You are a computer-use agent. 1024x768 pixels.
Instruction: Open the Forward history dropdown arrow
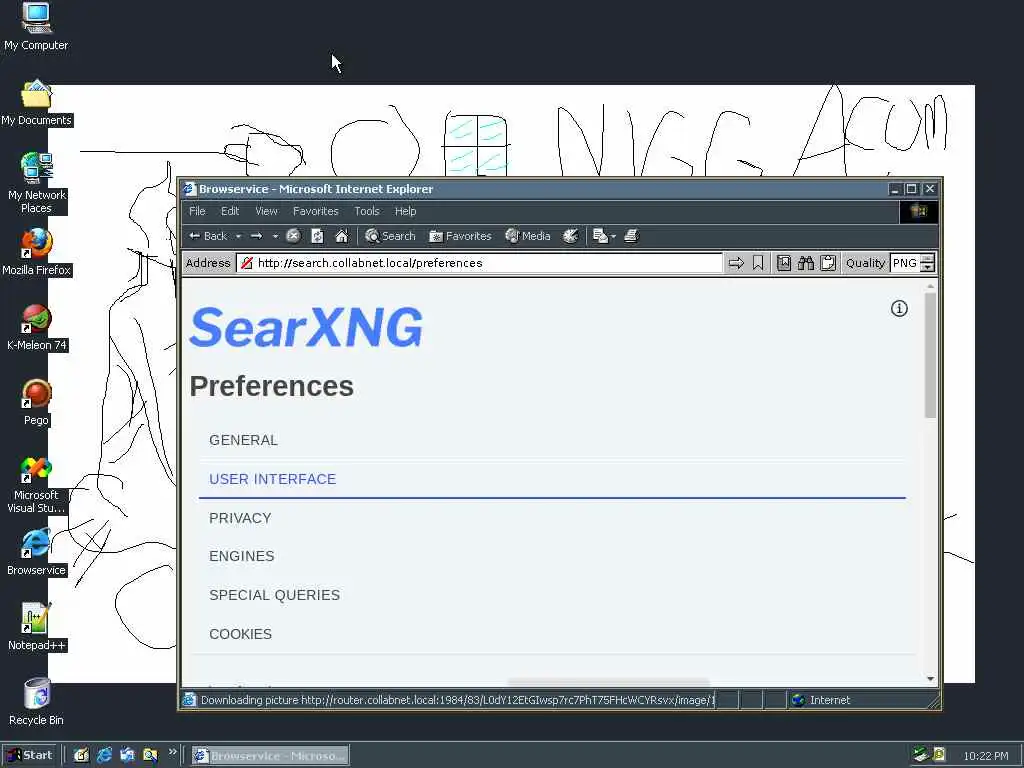point(275,236)
